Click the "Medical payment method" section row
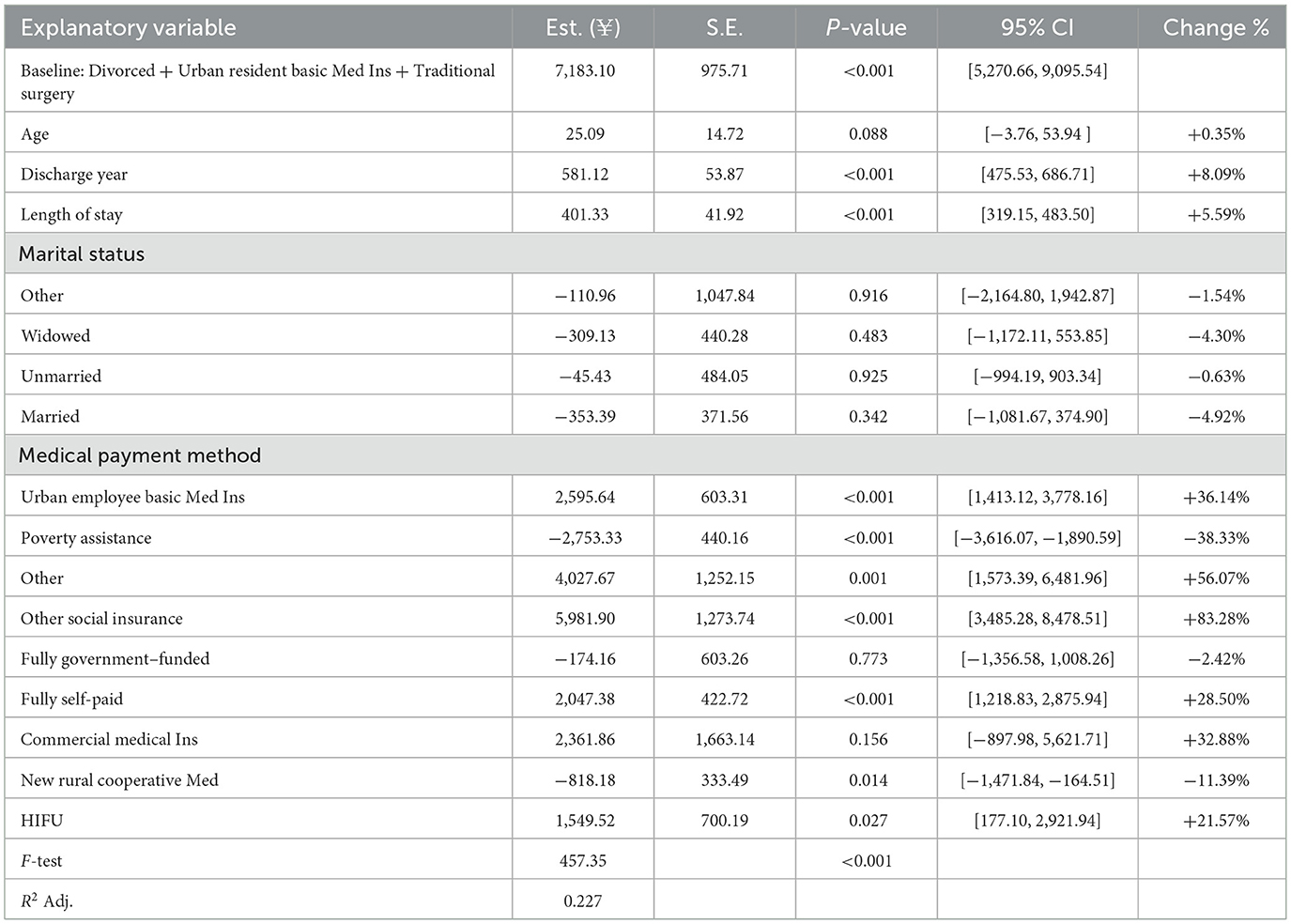Viewport: 1291px width, 924px height. tap(140, 455)
